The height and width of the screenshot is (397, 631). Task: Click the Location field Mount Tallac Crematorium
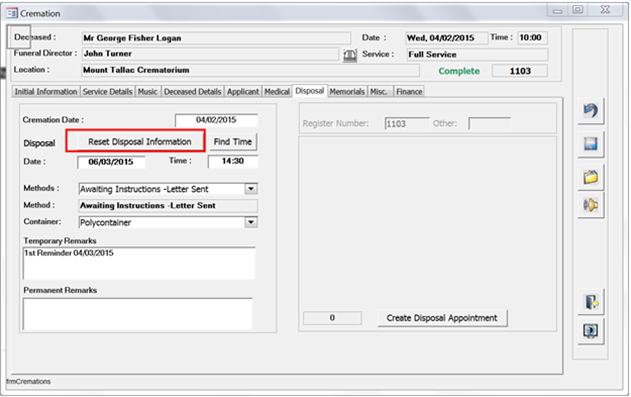coord(250,70)
